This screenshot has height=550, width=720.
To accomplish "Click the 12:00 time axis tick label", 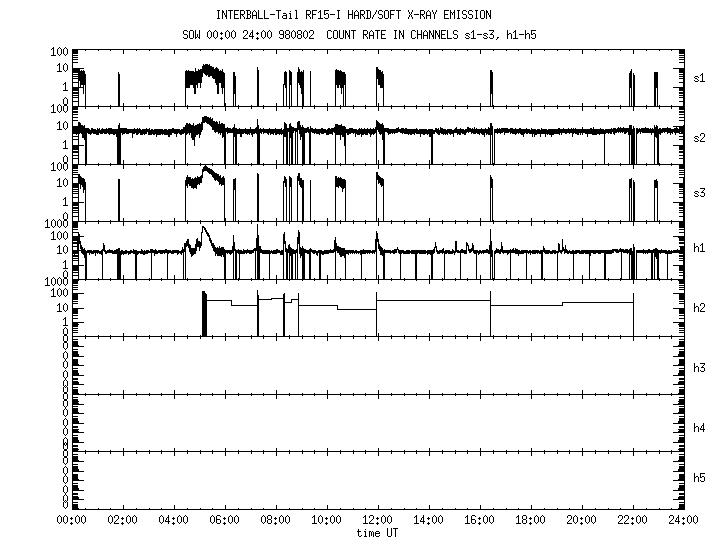I will [x=377, y=521].
